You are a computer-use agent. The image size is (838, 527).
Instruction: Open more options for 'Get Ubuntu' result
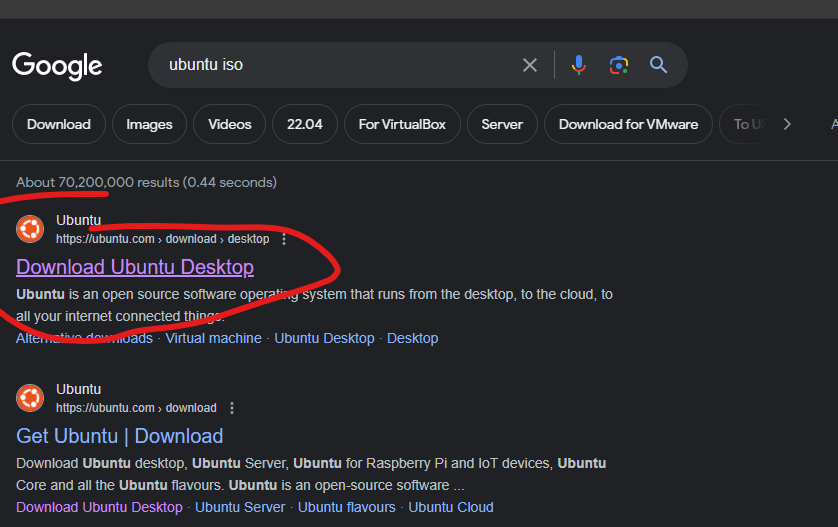point(231,408)
